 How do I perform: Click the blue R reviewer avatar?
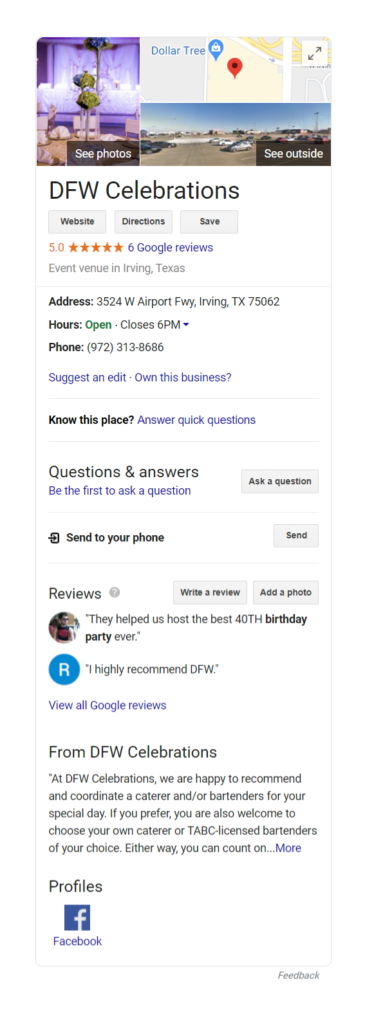[64, 669]
